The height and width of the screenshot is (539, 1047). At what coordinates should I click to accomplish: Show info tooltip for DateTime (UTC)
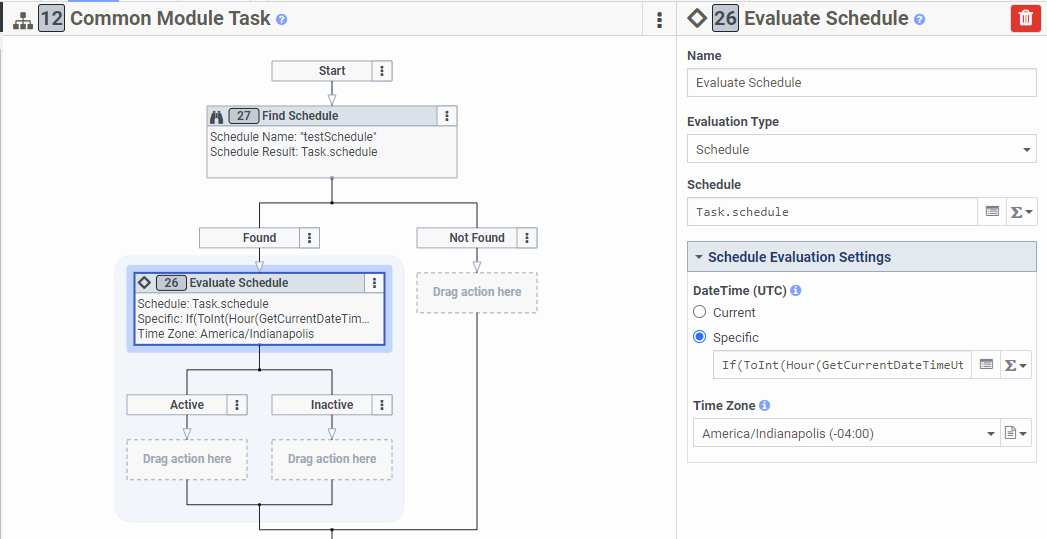pyautogui.click(x=795, y=291)
